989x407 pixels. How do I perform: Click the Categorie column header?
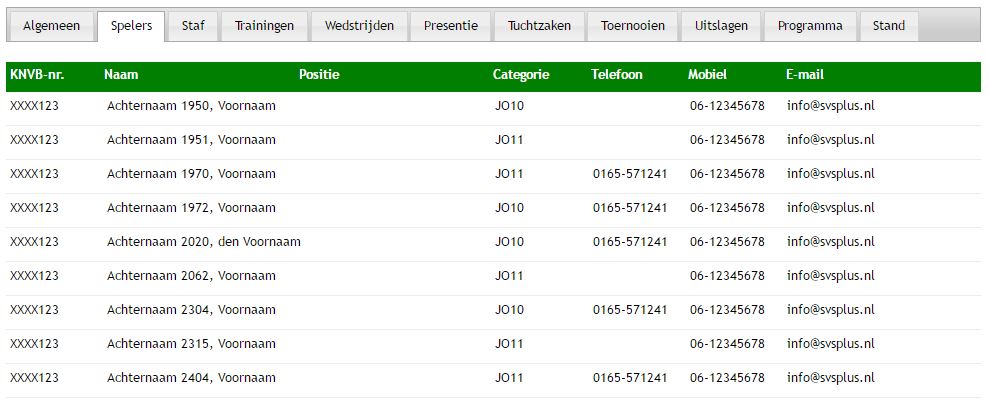point(520,75)
